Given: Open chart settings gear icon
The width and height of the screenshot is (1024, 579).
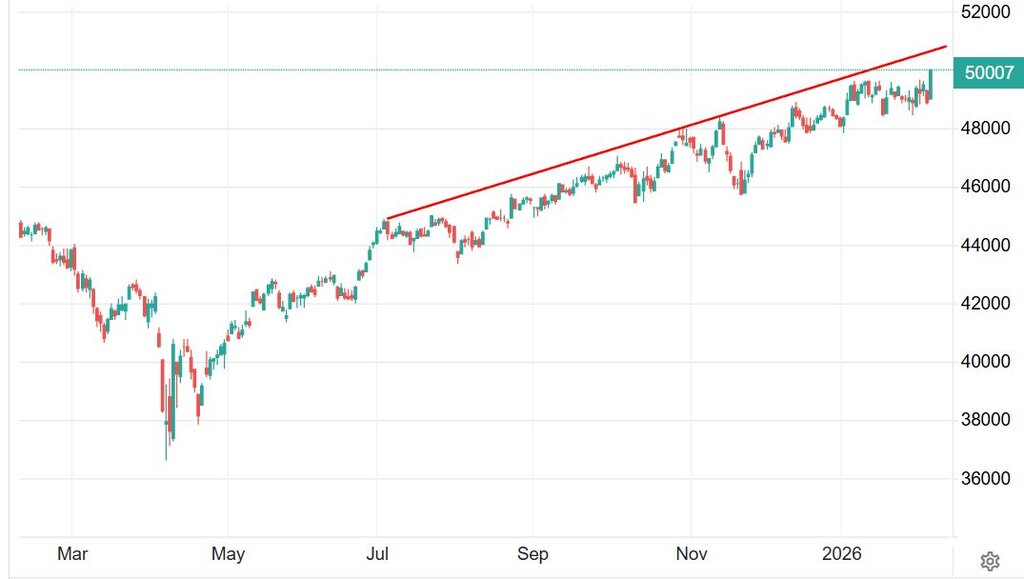Looking at the screenshot, I should pyautogui.click(x=990, y=560).
